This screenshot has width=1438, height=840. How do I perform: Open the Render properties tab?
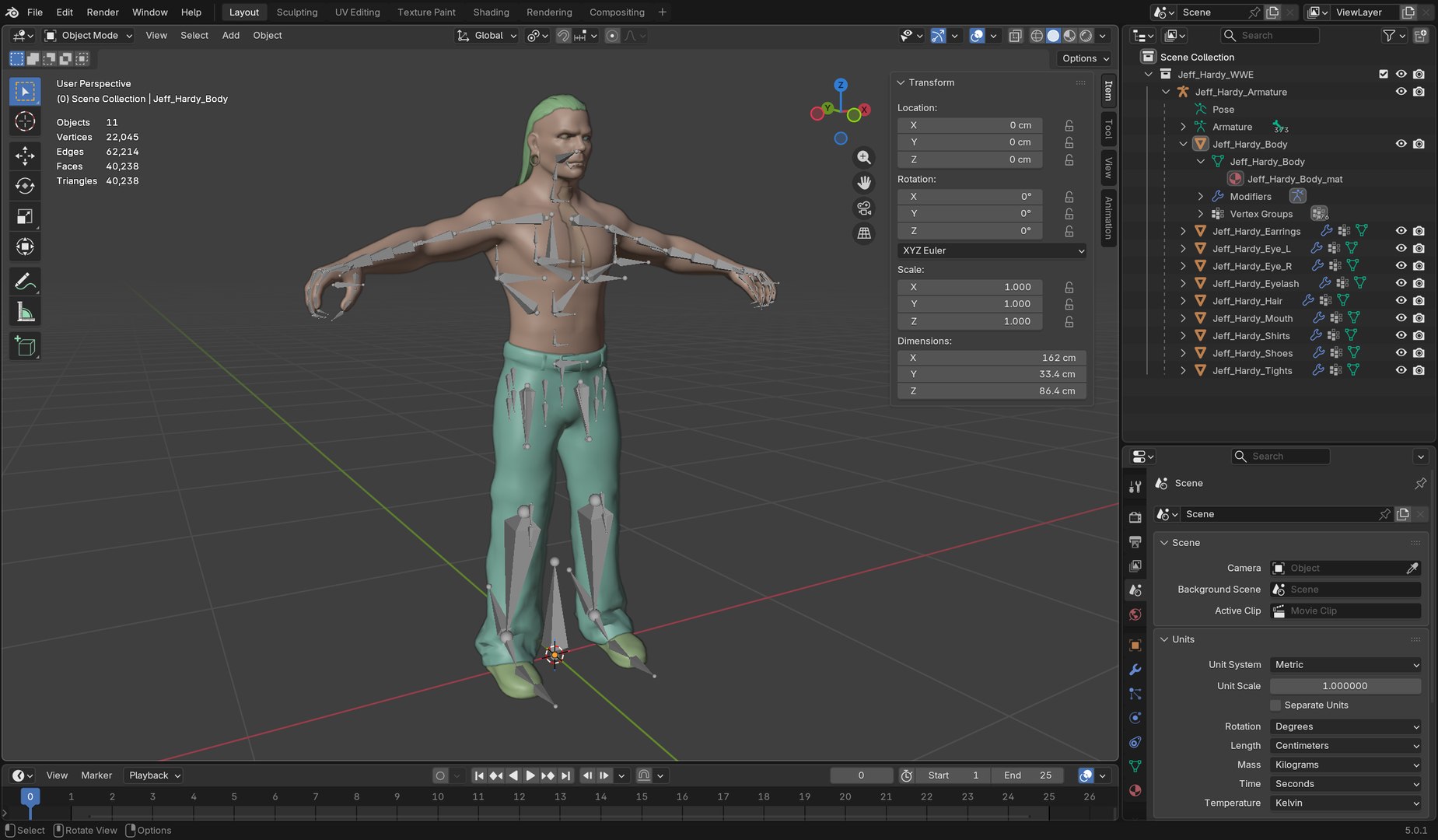1135,517
